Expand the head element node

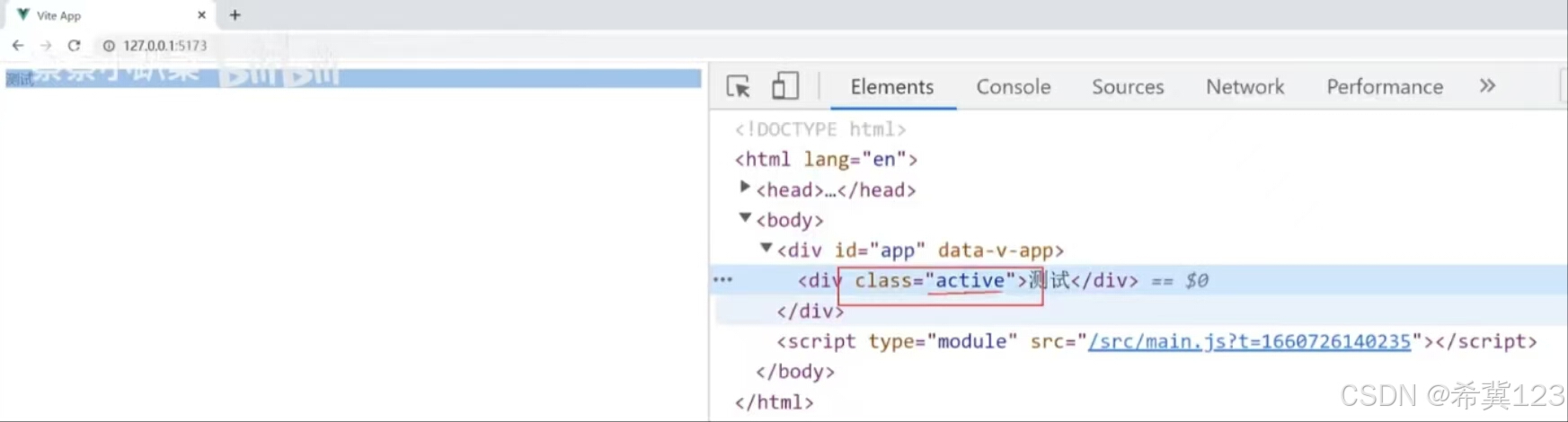pos(745,187)
